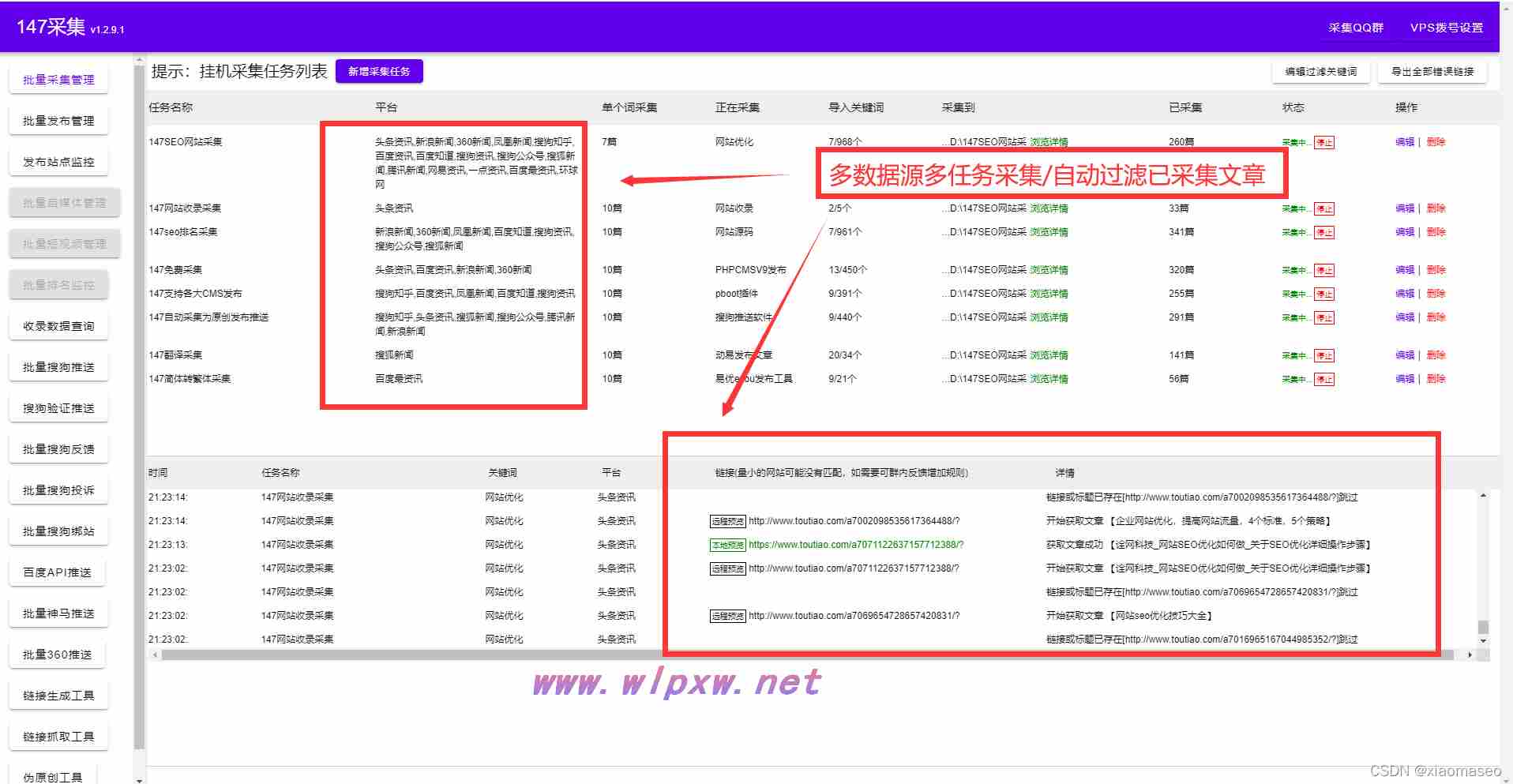The image size is (1513, 784).
Task: Stop the 147seo排名采集 task
Action: (x=1324, y=233)
